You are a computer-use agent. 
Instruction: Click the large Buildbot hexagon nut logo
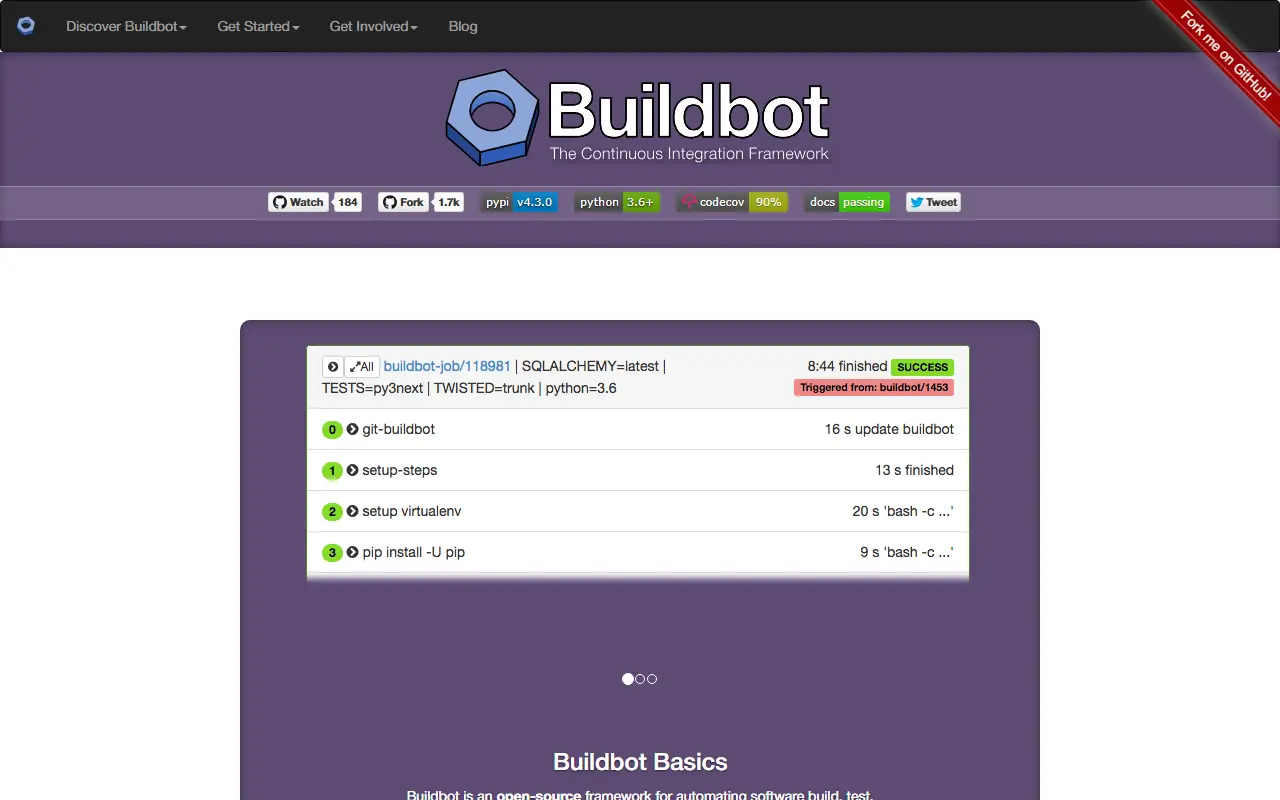point(492,117)
